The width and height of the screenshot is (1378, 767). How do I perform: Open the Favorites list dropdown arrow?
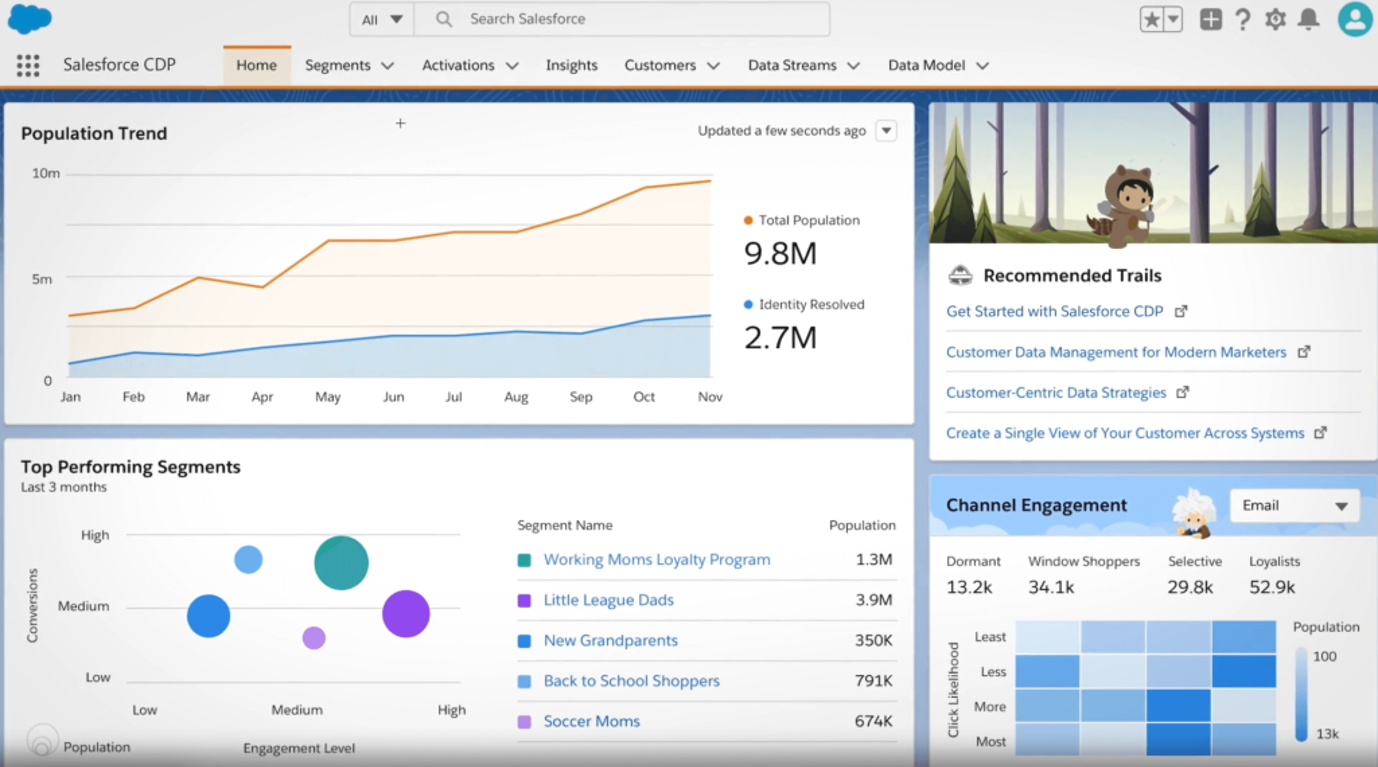(1173, 19)
